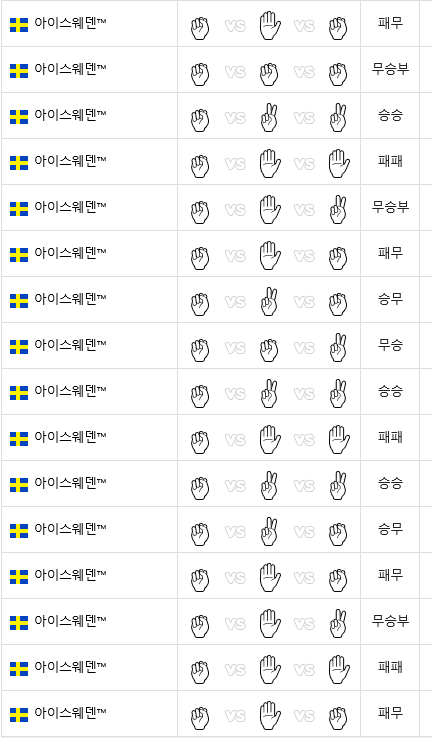Click the 승무 result in the seventh row
This screenshot has height=749, width=432.
point(390,299)
